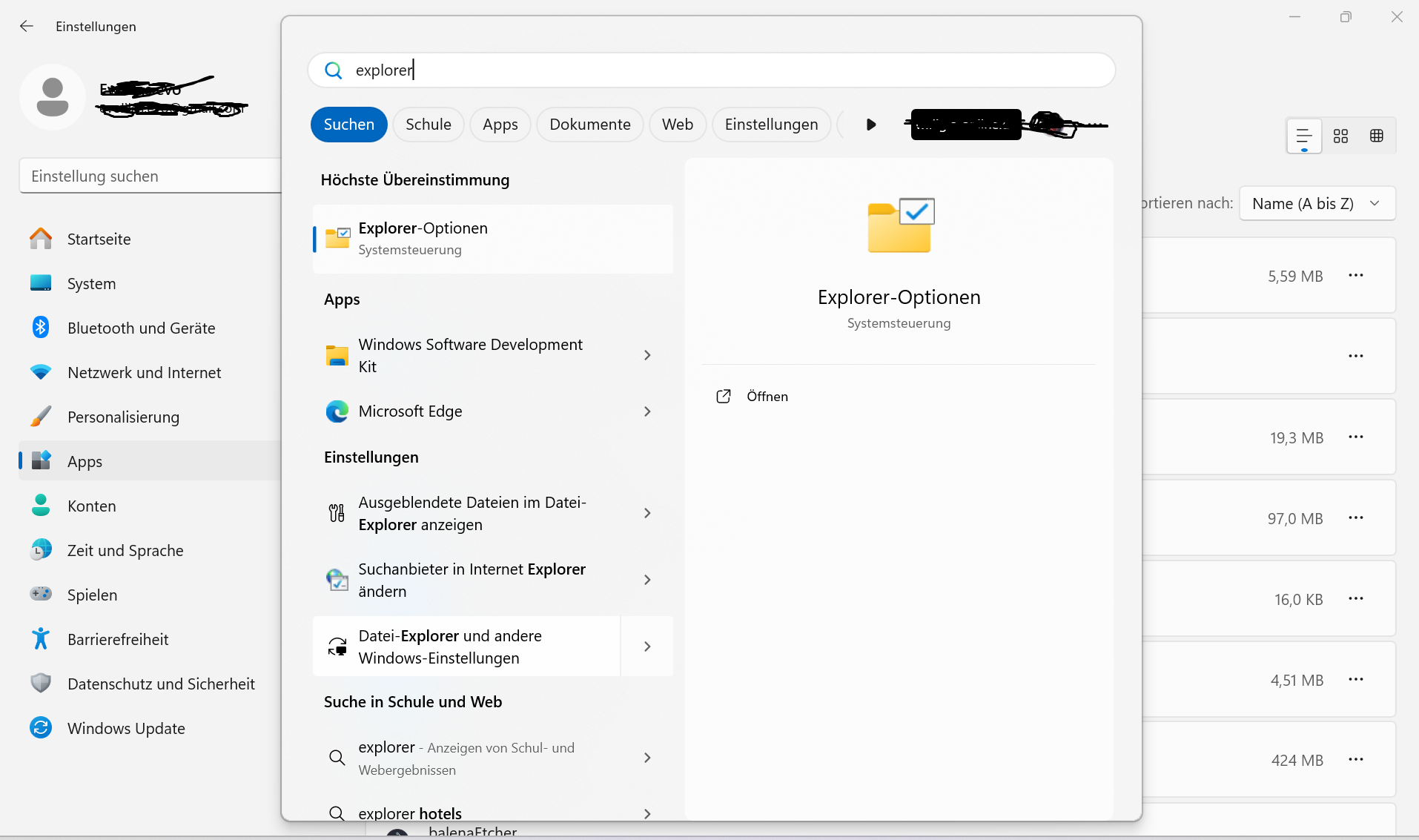Choose the Apps search filter tab
The height and width of the screenshot is (840, 1419).
[x=500, y=125]
